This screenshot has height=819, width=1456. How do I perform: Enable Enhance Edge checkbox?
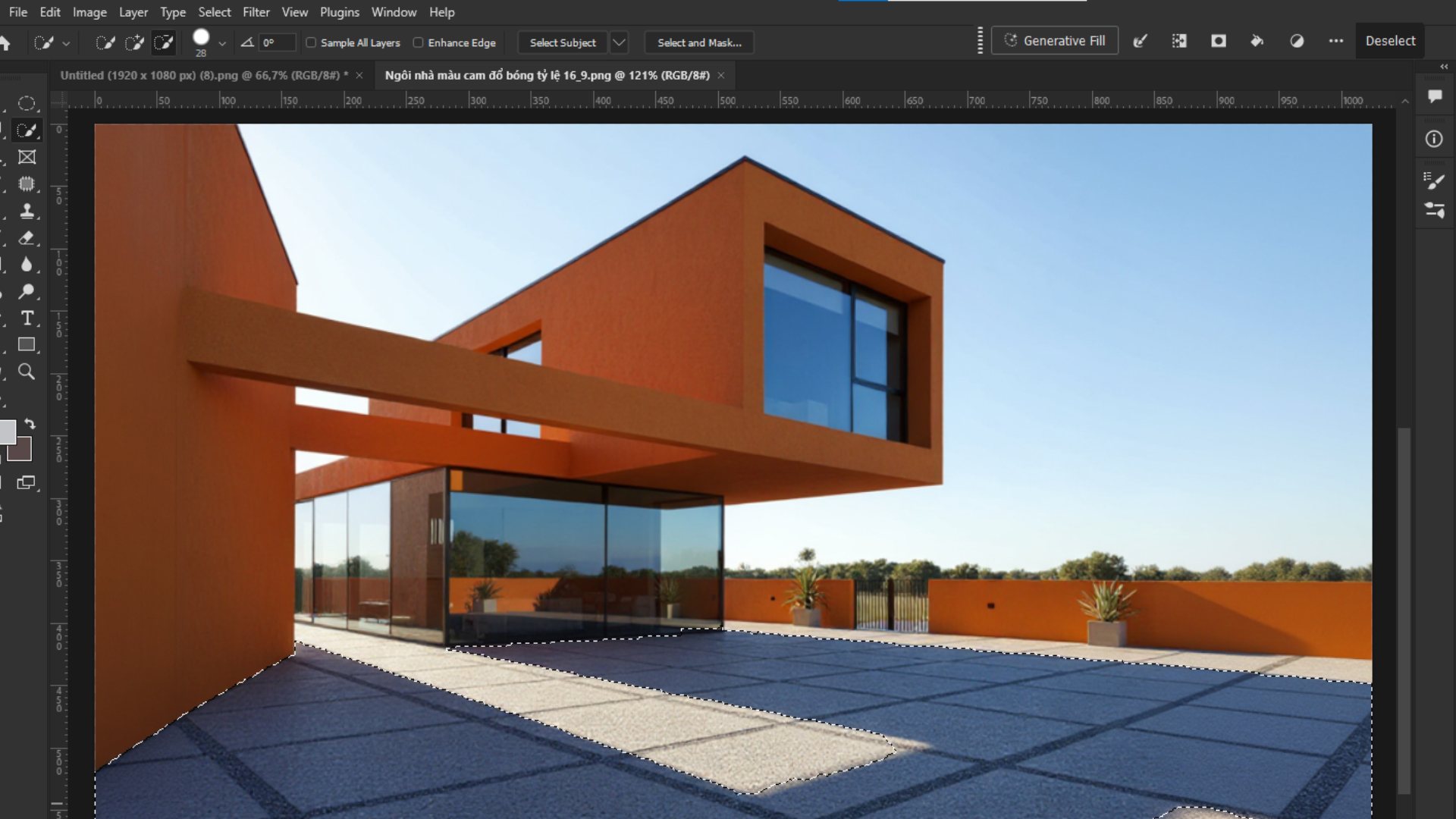click(x=418, y=42)
